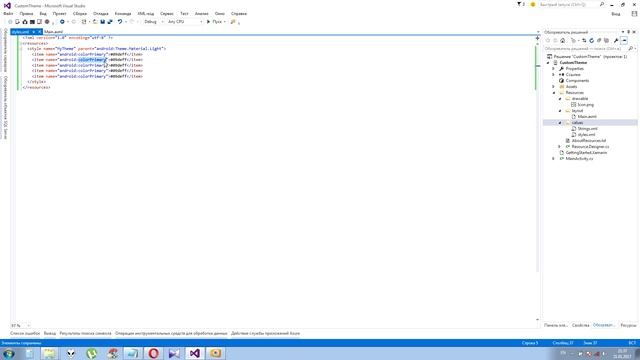Switch to the Main.axml editor tab
The width and height of the screenshot is (640, 360).
[53, 31]
